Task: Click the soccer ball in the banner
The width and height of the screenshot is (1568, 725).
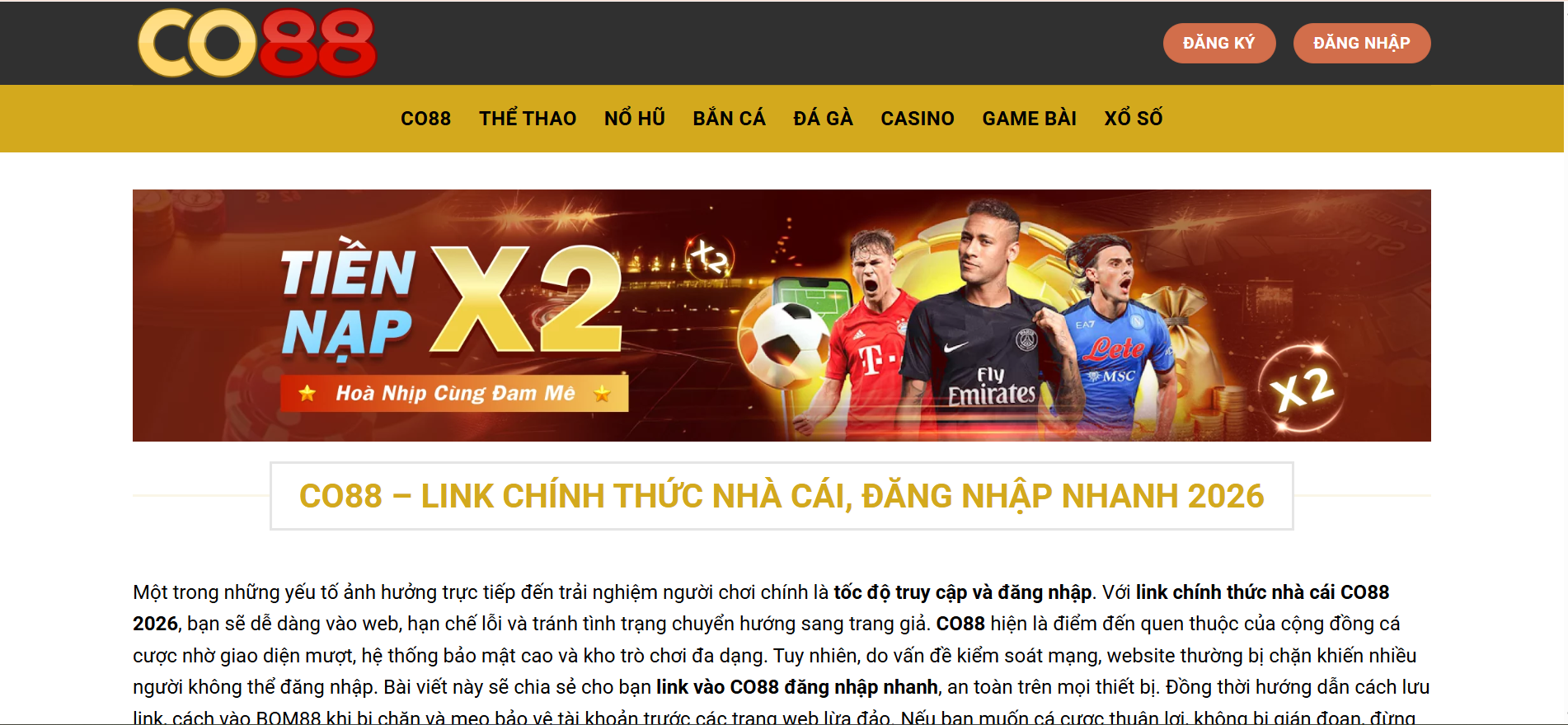Action: (784, 345)
